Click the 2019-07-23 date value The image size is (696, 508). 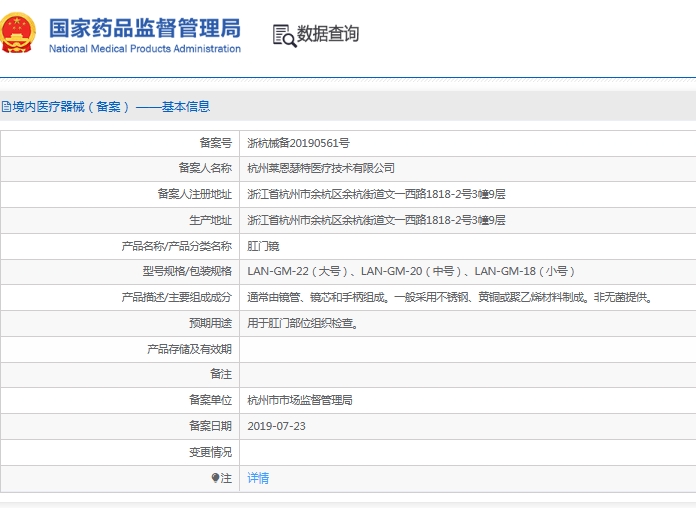click(276, 426)
